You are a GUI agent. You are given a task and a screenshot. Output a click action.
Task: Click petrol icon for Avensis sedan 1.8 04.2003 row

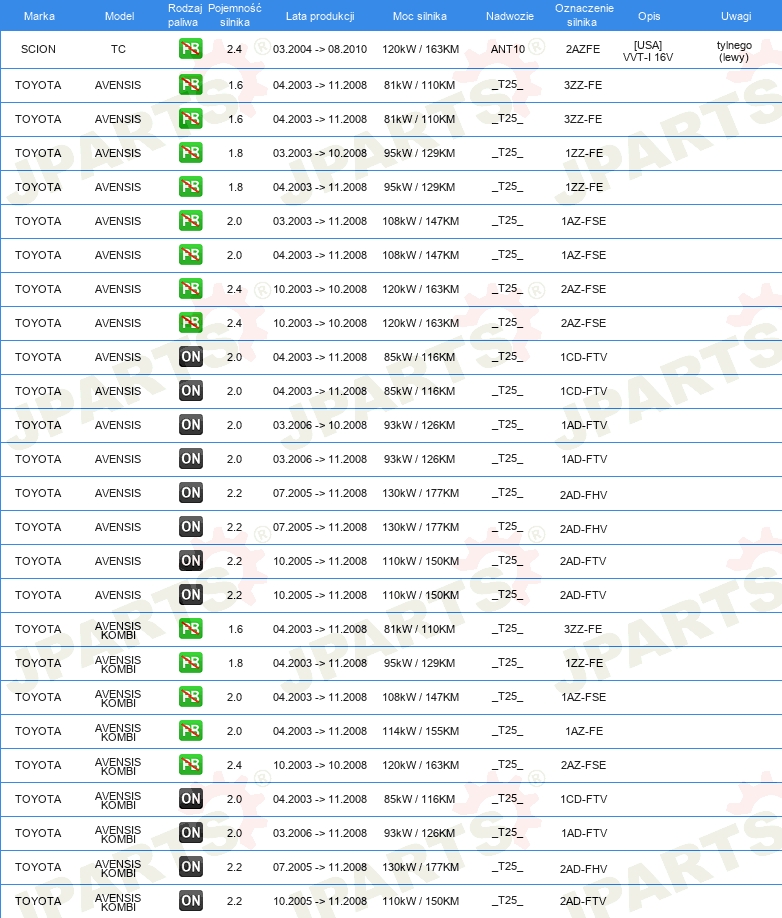[191, 187]
